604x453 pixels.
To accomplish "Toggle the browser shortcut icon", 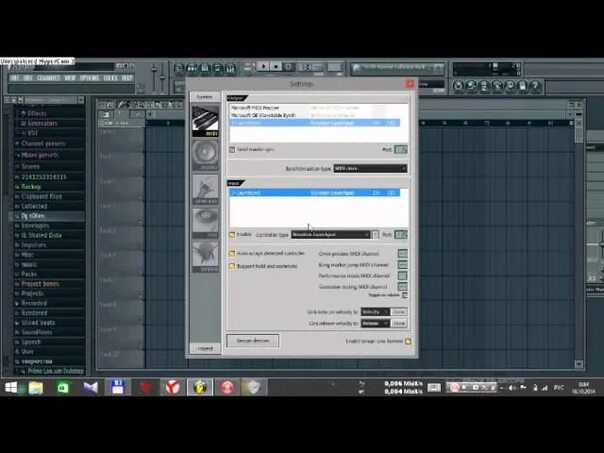I will click(x=217, y=69).
